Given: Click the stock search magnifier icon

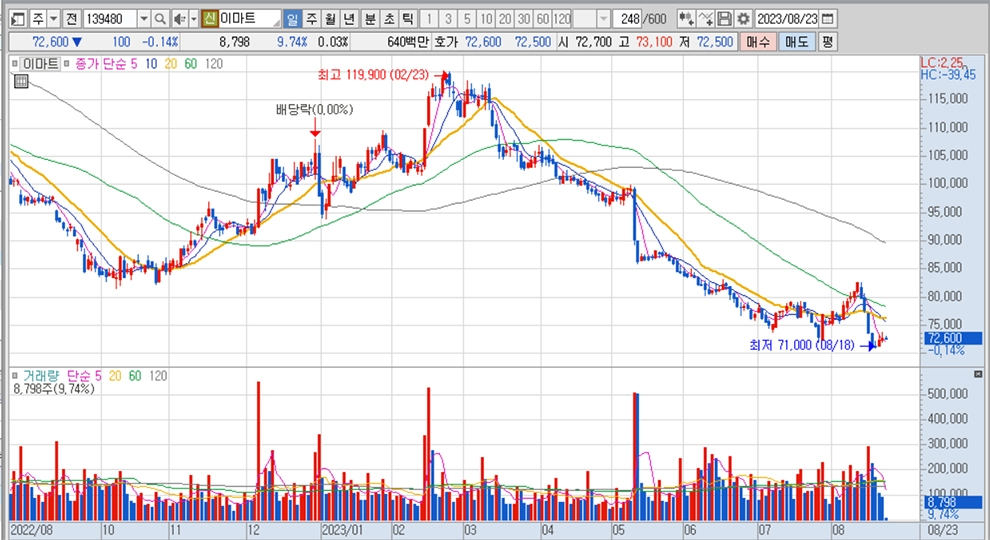Looking at the screenshot, I should pyautogui.click(x=161, y=19).
